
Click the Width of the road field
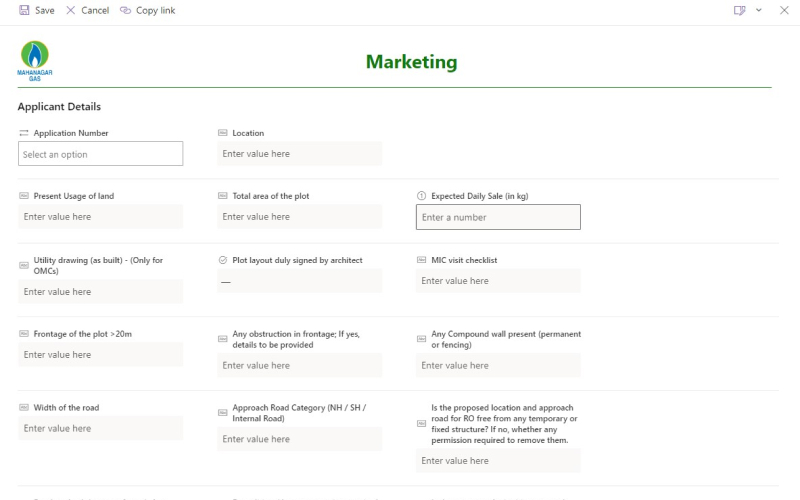click(x=101, y=428)
